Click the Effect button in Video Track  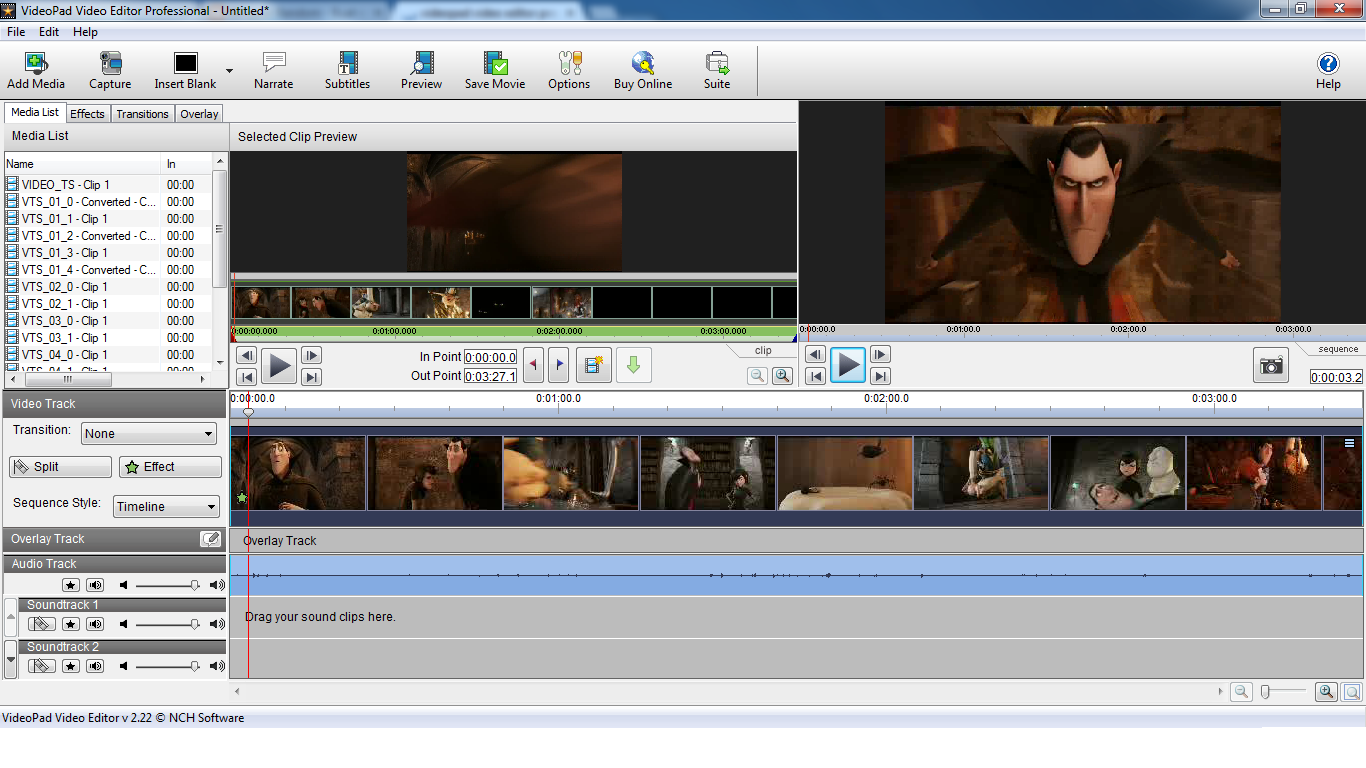tap(170, 467)
